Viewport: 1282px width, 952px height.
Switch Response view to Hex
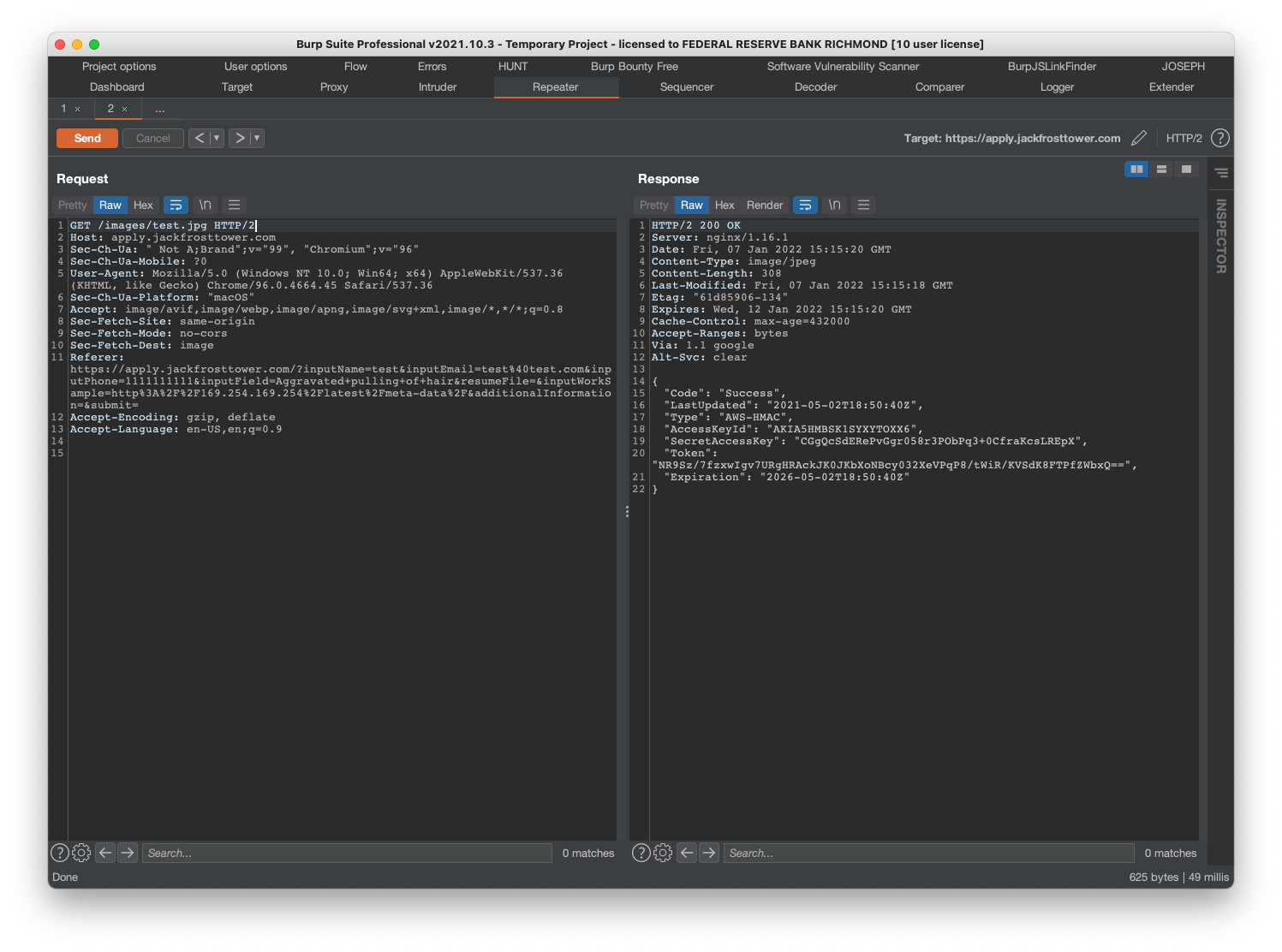(x=724, y=205)
